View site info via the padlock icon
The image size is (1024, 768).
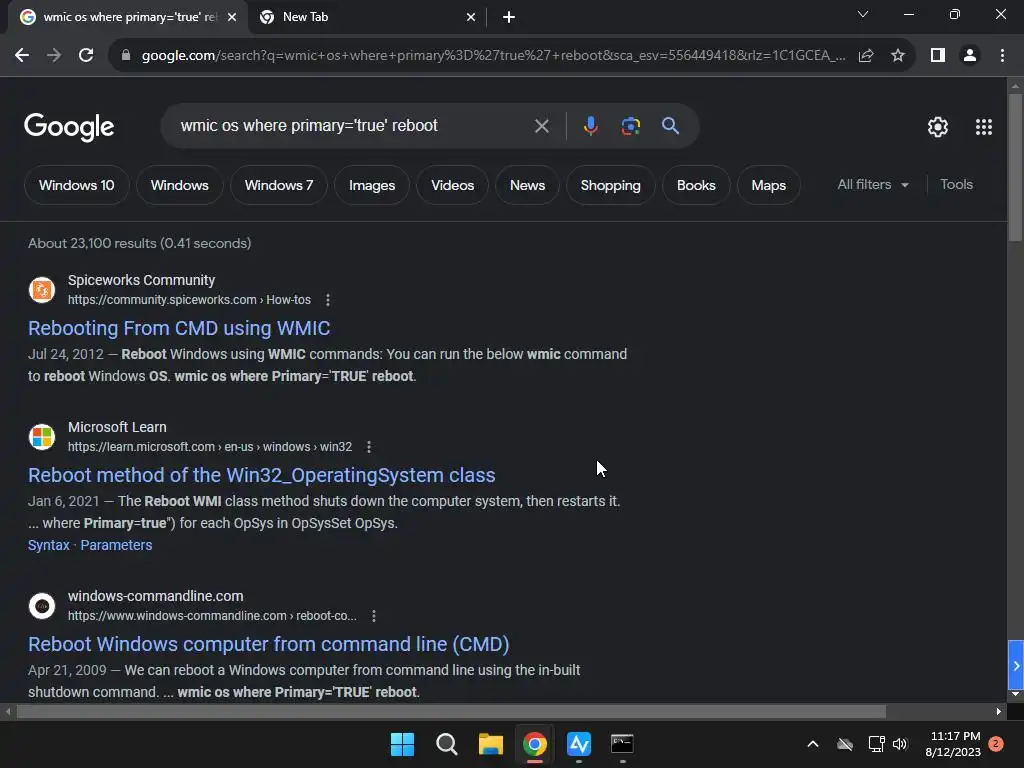(x=126, y=56)
